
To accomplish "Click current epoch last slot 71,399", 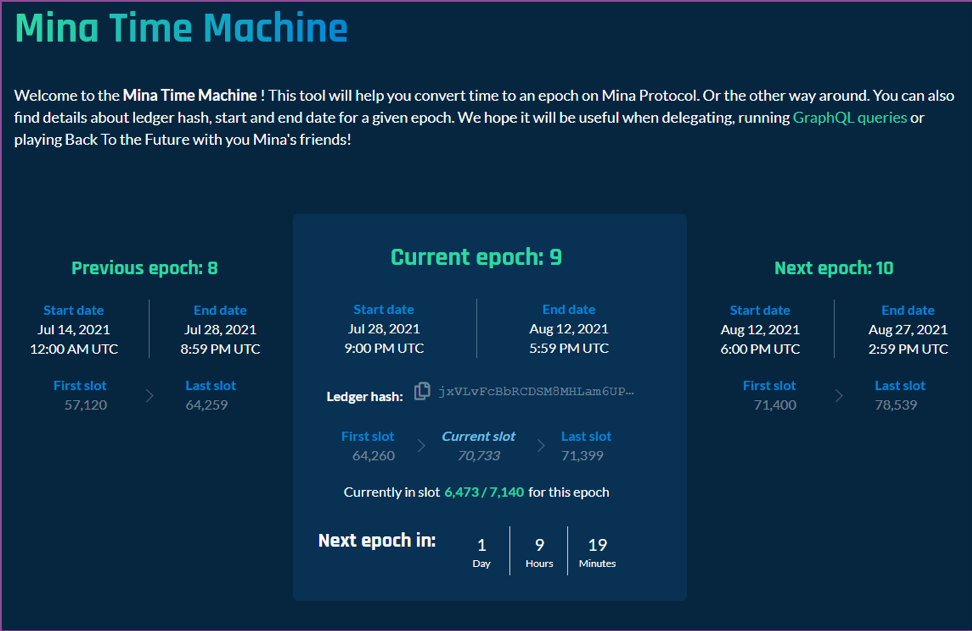I will click(582, 456).
